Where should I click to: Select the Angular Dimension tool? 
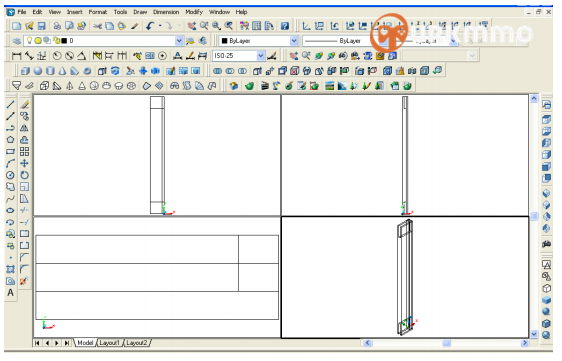pos(82,56)
